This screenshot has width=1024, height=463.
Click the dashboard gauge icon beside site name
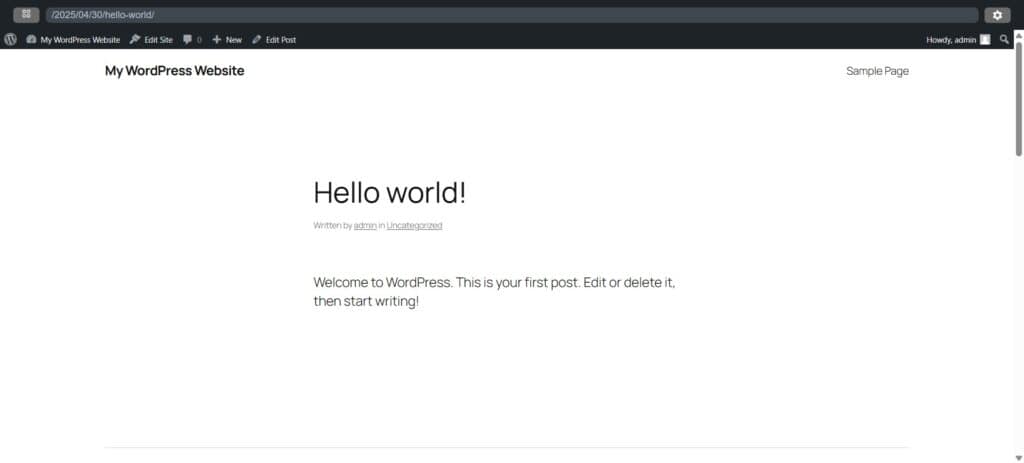click(x=32, y=39)
